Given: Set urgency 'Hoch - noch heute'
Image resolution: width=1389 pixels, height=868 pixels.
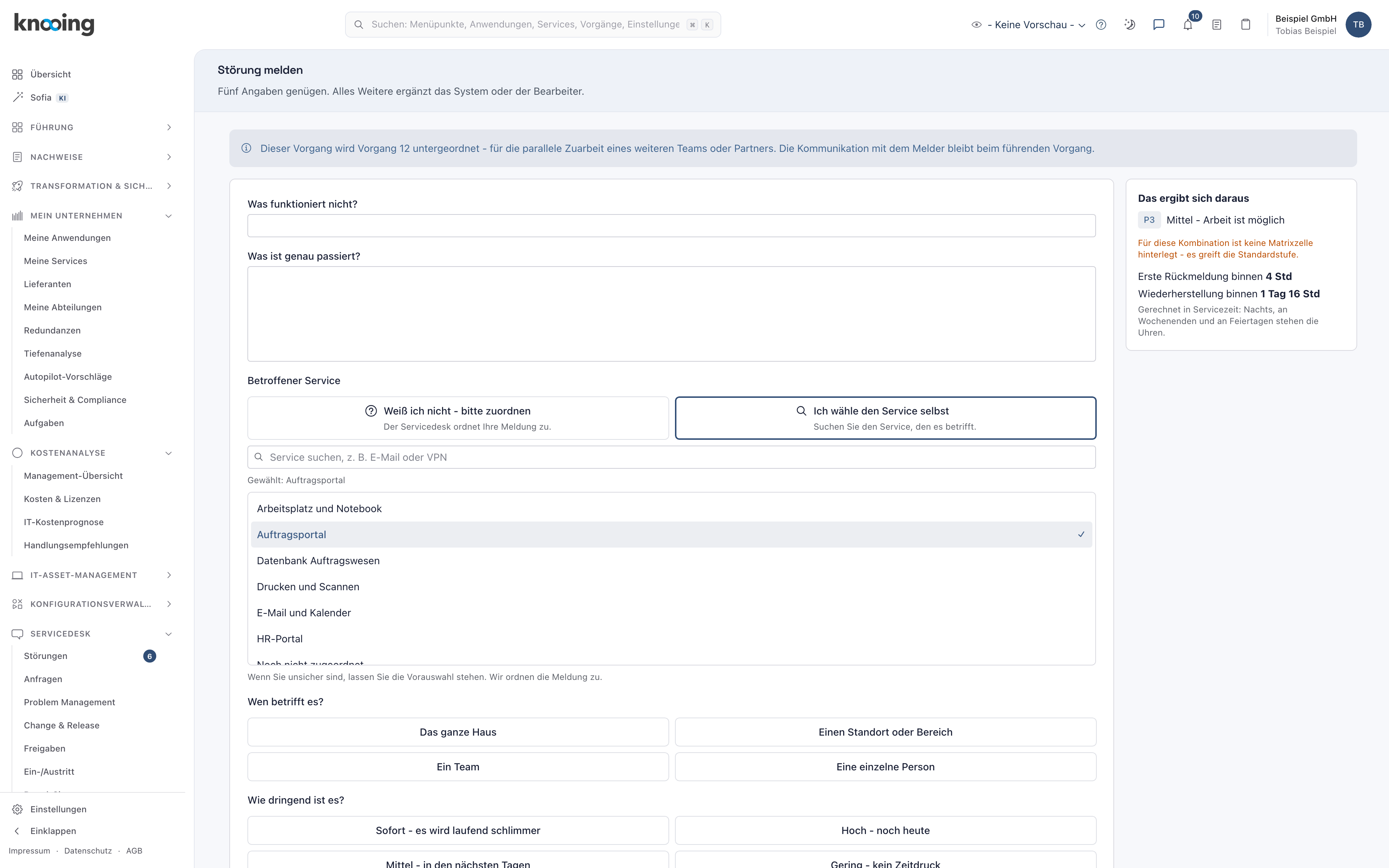Looking at the screenshot, I should [885, 830].
